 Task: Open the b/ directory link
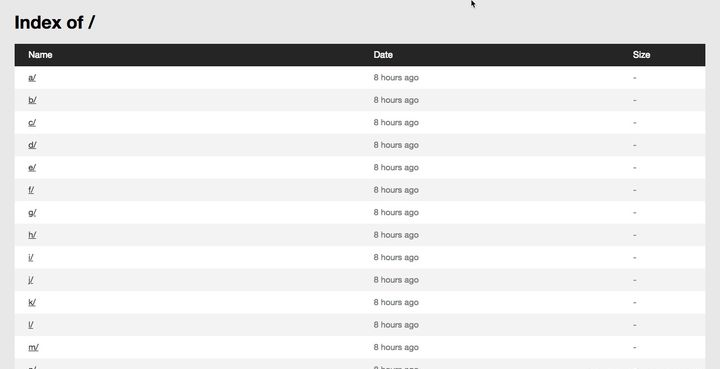click(32, 100)
